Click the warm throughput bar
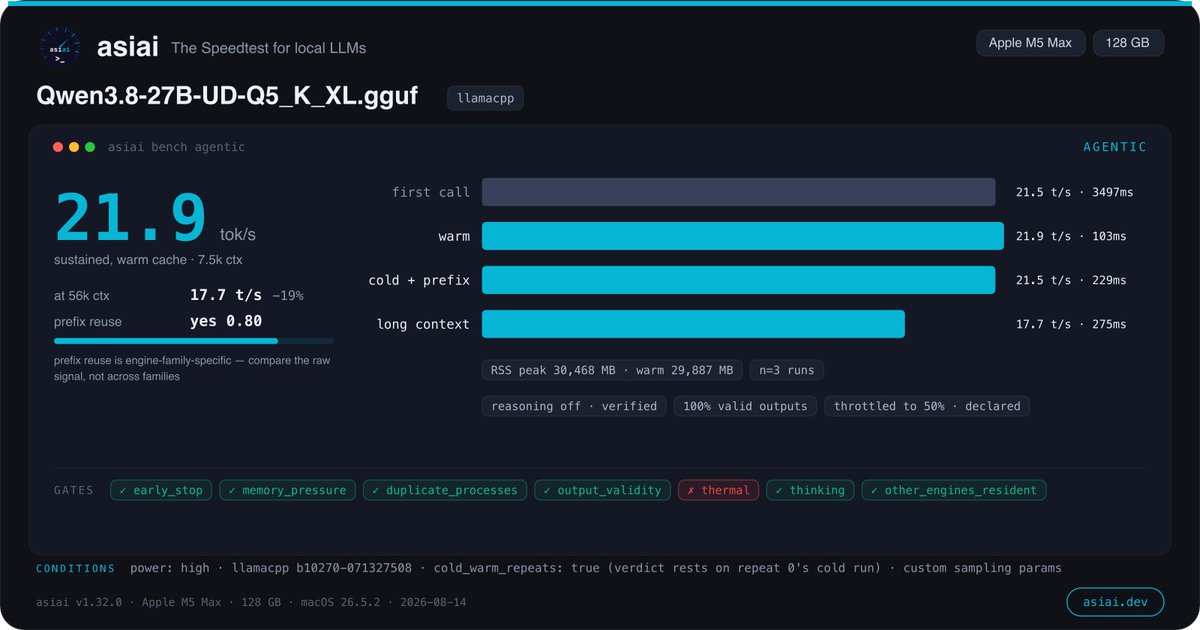 pos(742,236)
